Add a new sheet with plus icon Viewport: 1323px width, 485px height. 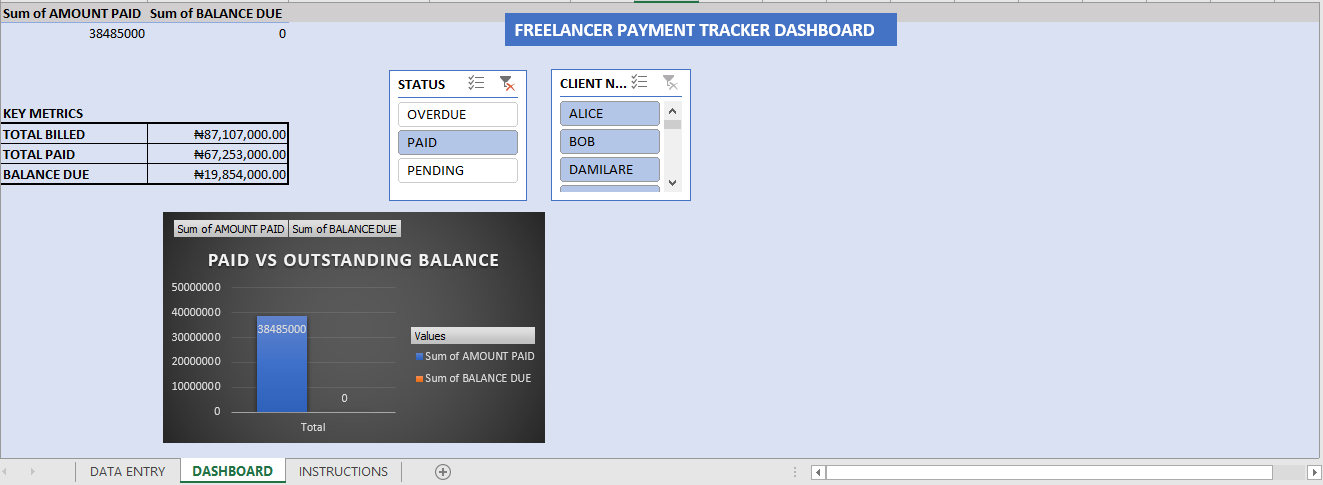(x=444, y=471)
